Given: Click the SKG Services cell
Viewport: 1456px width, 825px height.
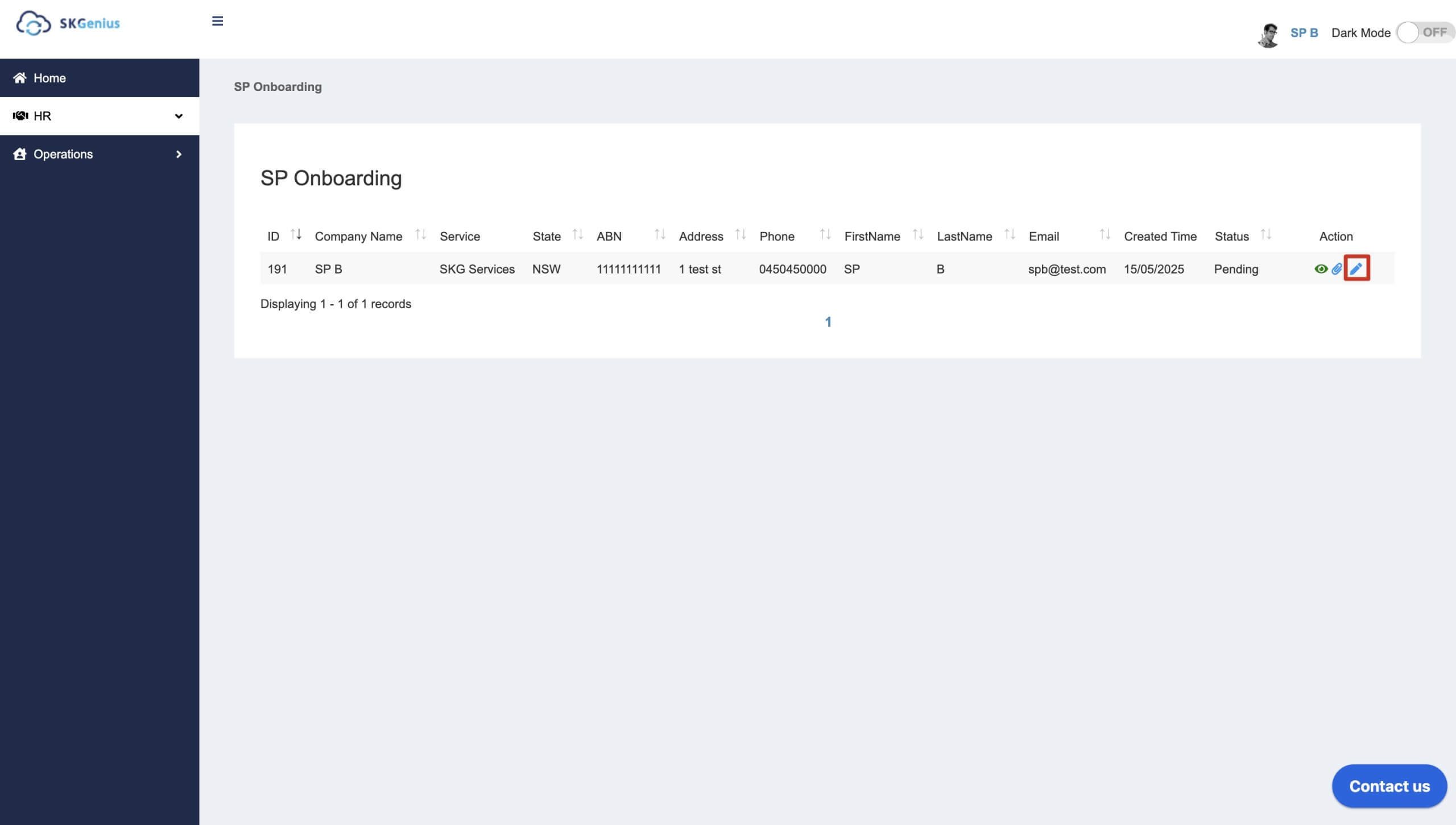Looking at the screenshot, I should 477,270.
